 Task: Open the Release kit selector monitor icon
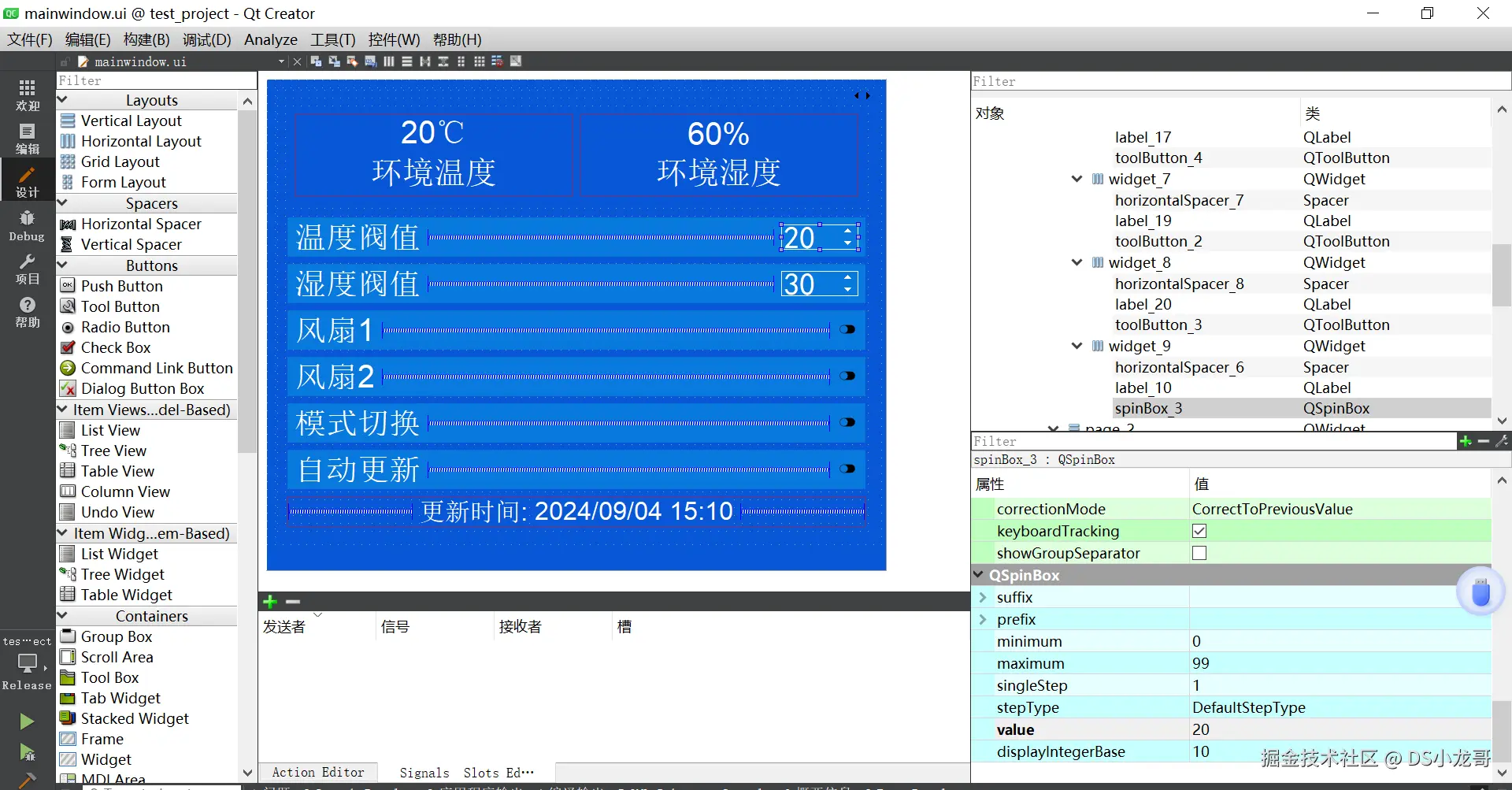click(x=28, y=664)
